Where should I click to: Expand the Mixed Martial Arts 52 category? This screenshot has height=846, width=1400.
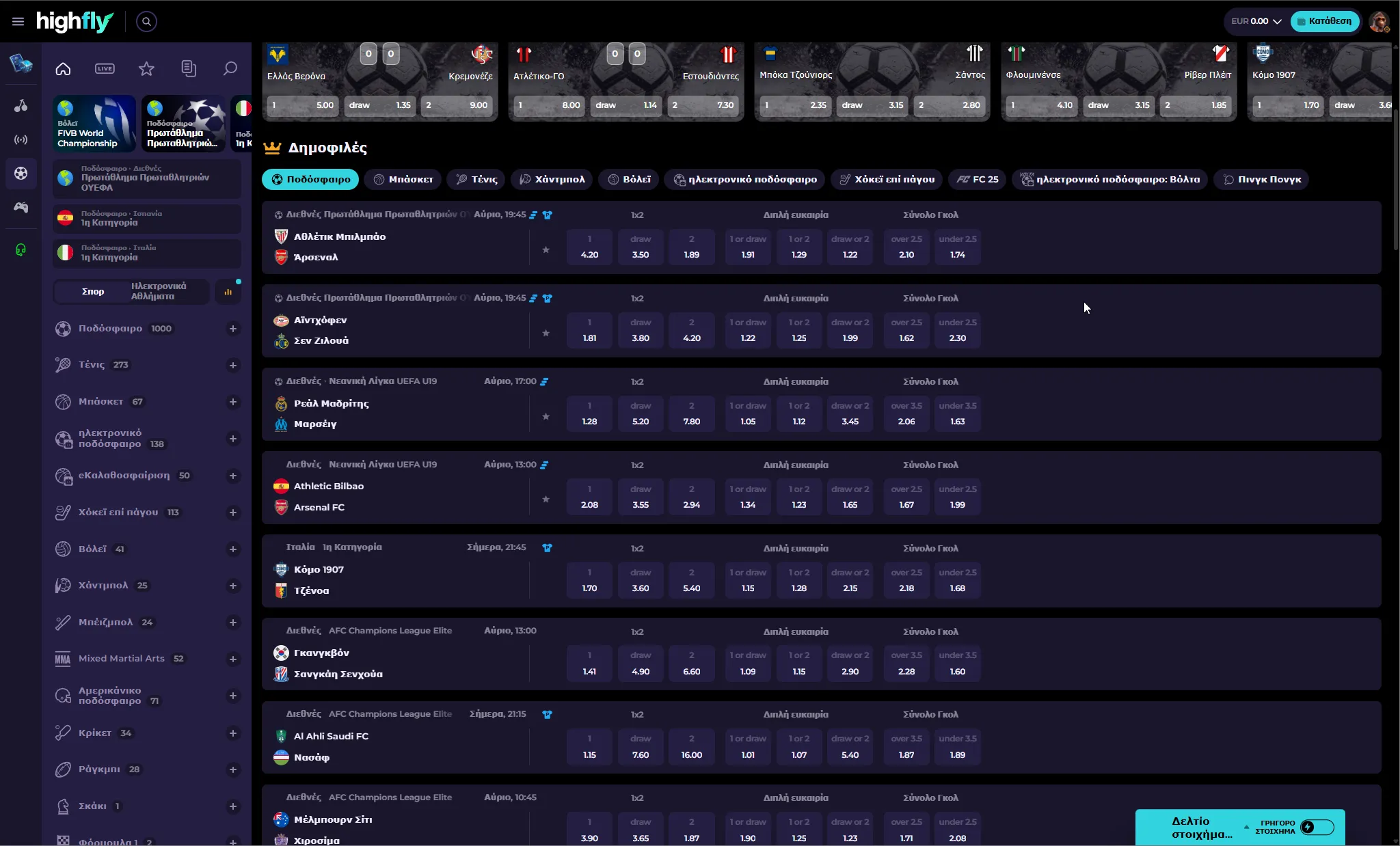click(232, 659)
